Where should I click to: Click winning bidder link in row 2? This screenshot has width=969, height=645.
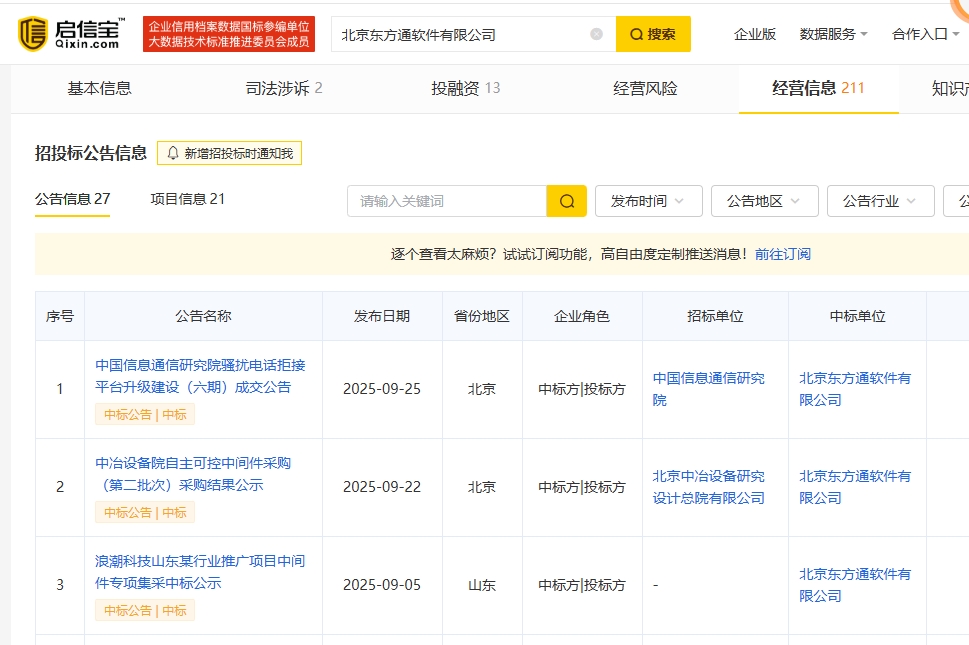pos(855,487)
